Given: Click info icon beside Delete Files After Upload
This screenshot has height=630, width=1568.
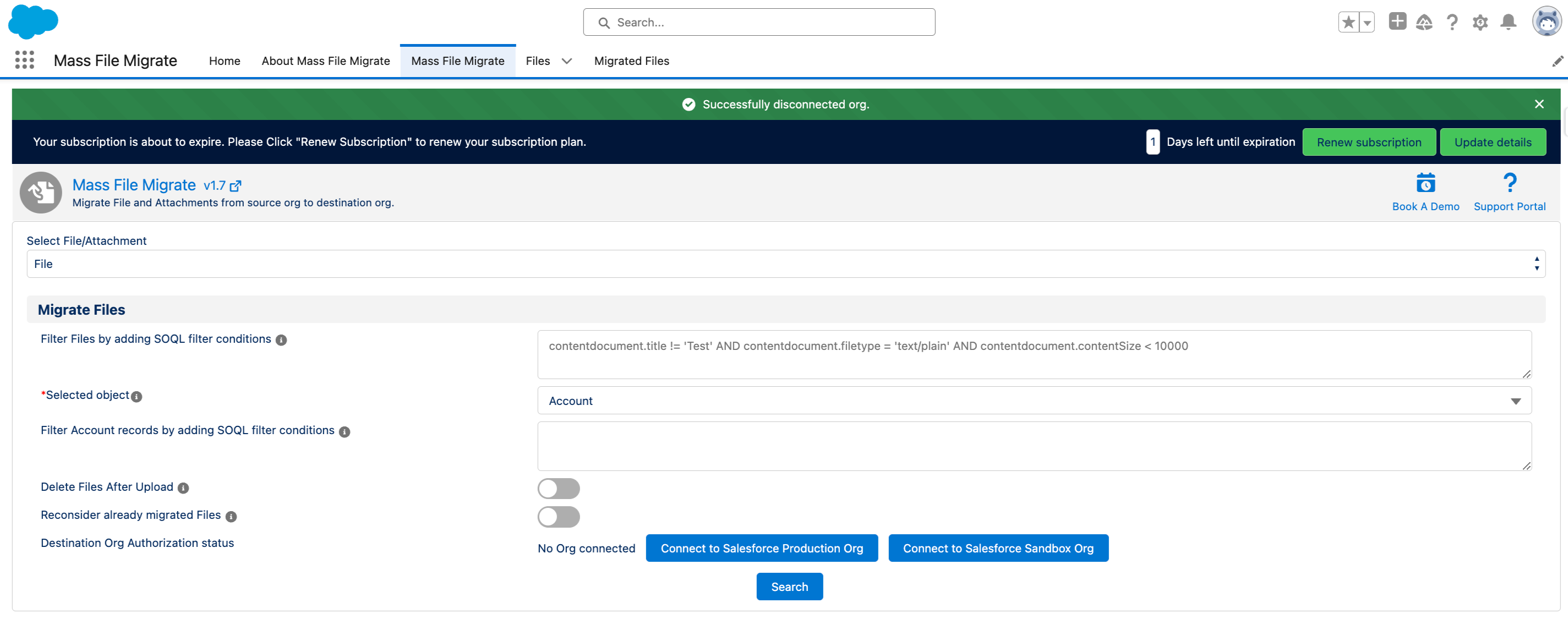Looking at the screenshot, I should click(x=183, y=488).
